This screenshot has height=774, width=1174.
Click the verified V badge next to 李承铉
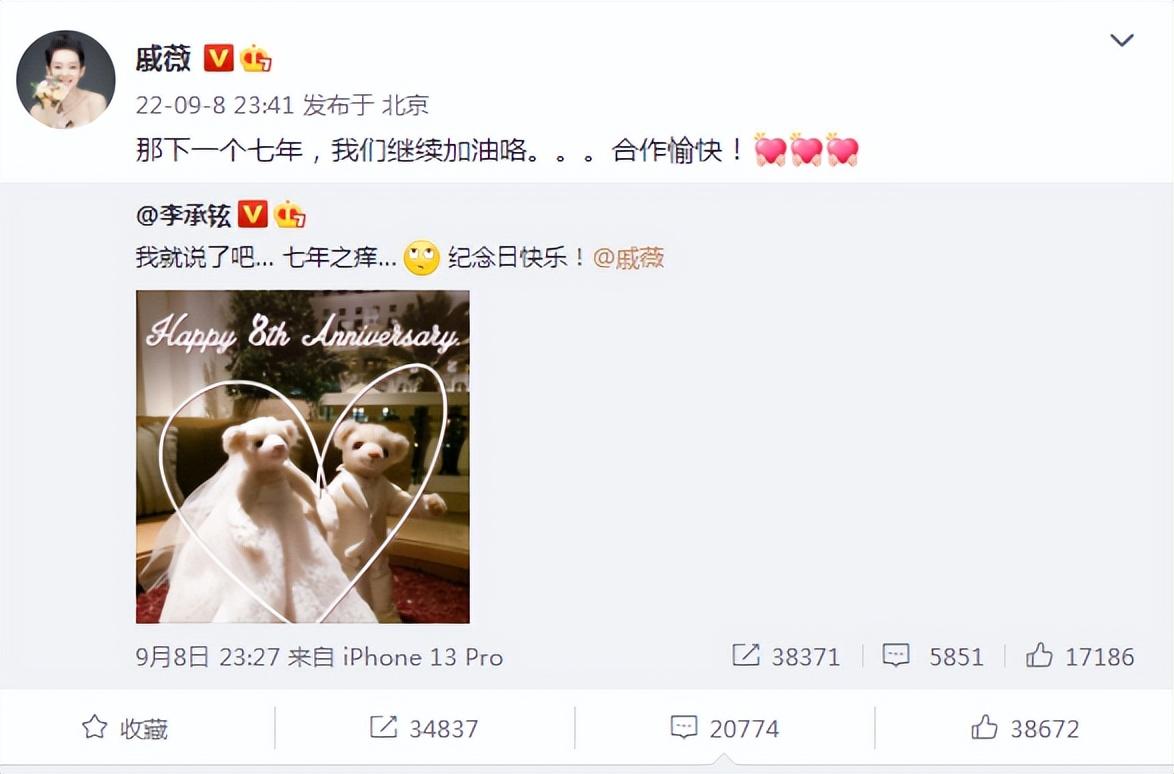[252, 215]
